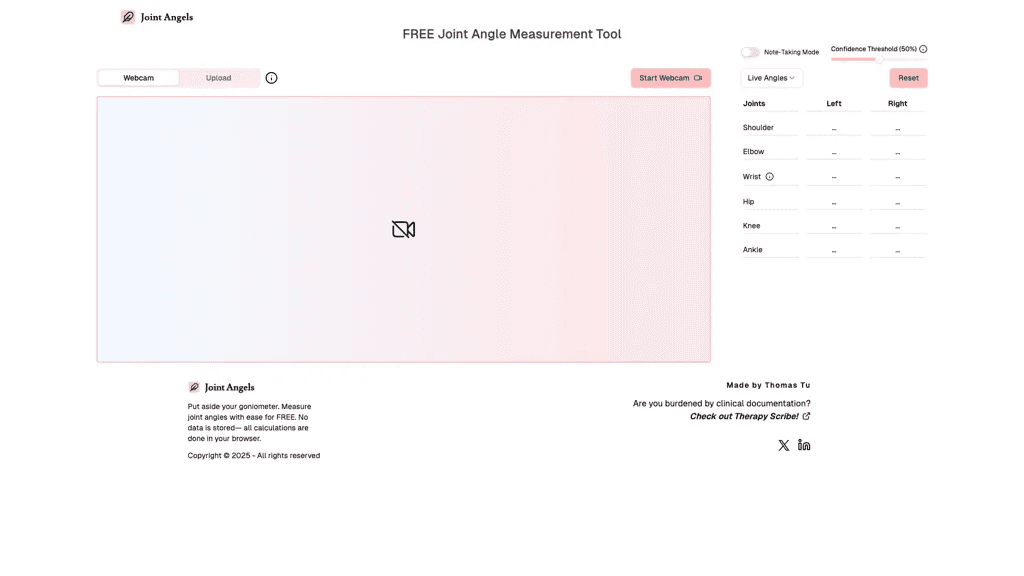The image size is (1024, 576).
Task: Switch to the Upload tab
Action: [219, 78]
